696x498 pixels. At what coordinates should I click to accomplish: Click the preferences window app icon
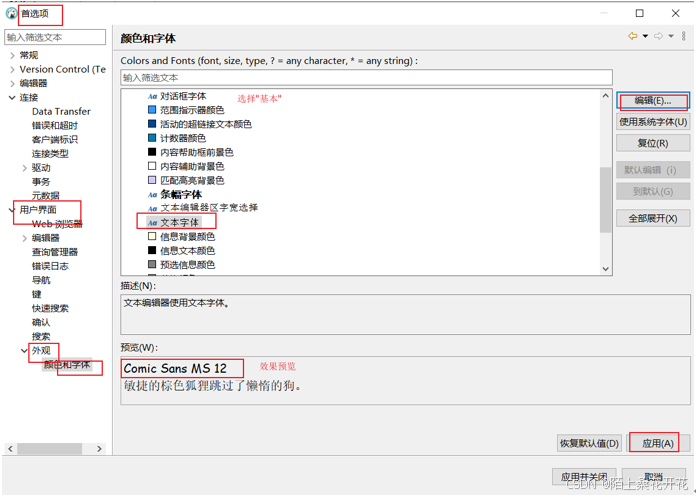(x=11, y=14)
